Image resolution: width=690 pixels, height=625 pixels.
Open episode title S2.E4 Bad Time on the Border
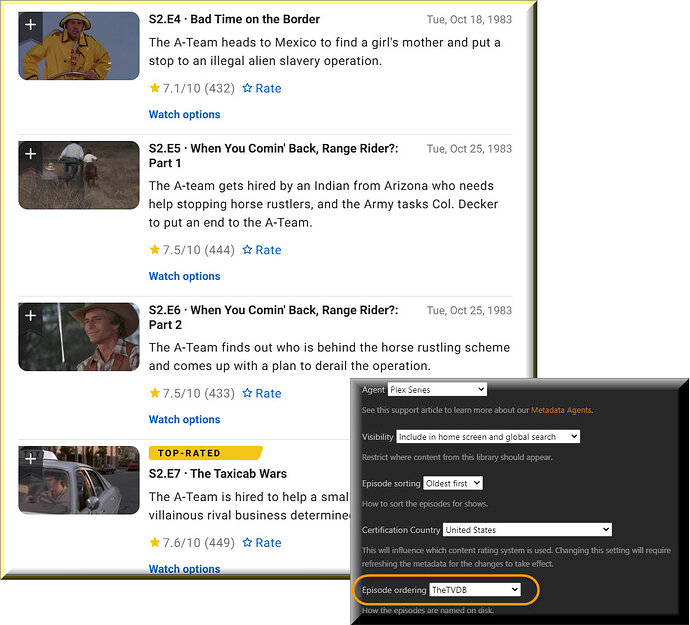pos(234,19)
